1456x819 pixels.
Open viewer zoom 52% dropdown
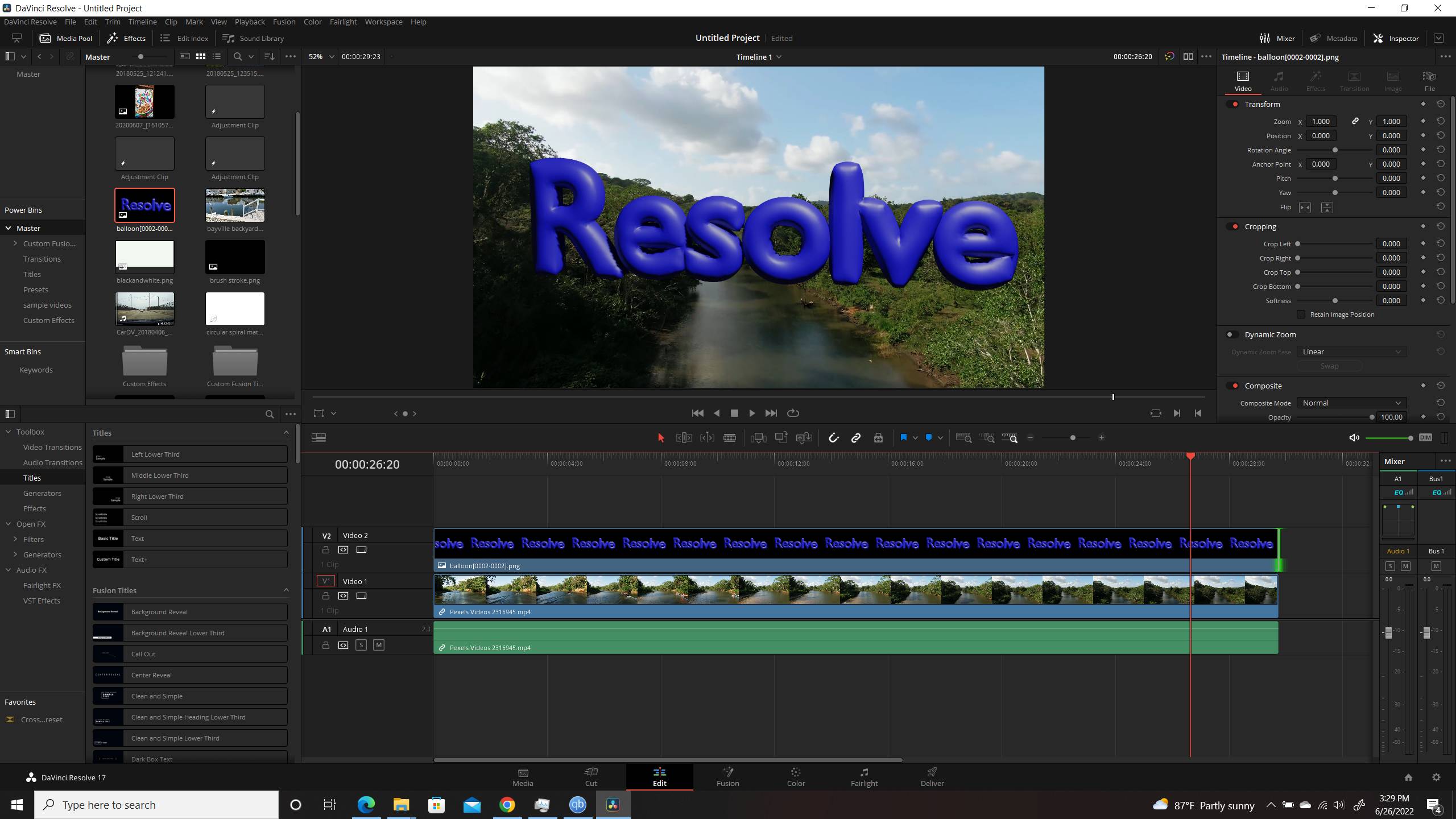pos(321,56)
